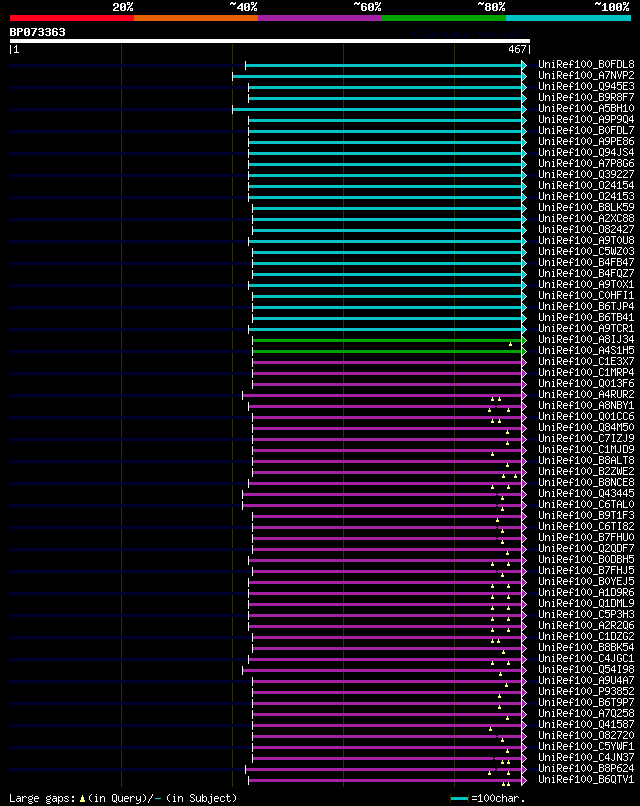The image size is (640, 806).
Task: Click the BP073363 query name
Action: (x=38, y=32)
